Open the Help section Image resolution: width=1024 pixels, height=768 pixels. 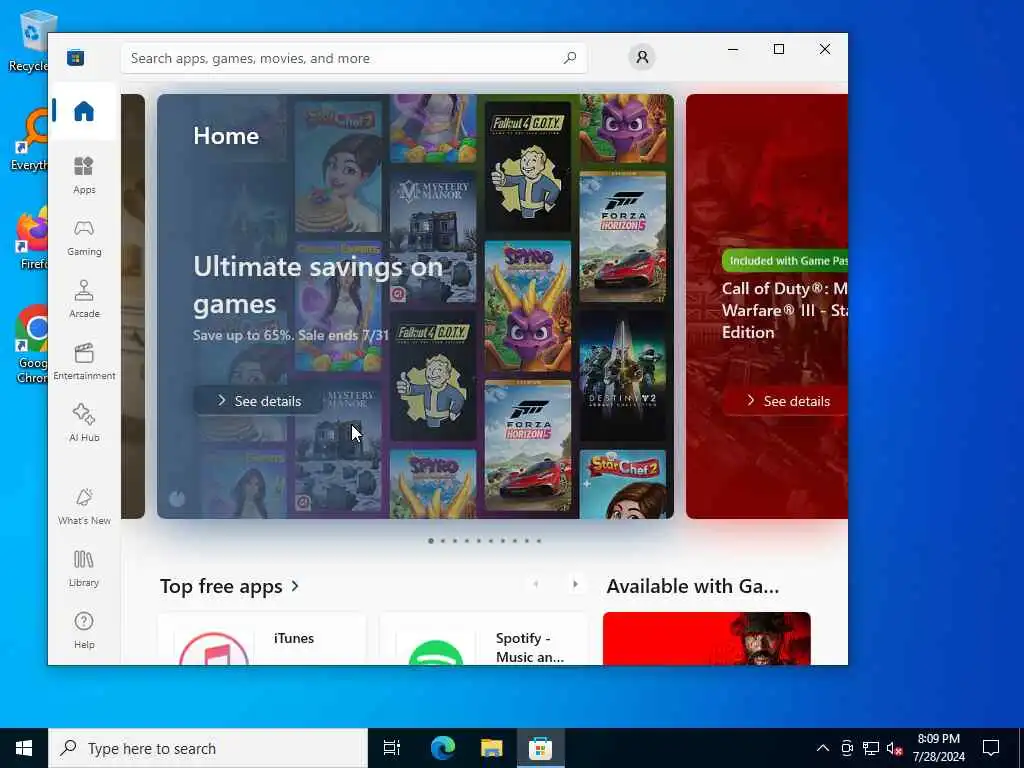[84, 630]
